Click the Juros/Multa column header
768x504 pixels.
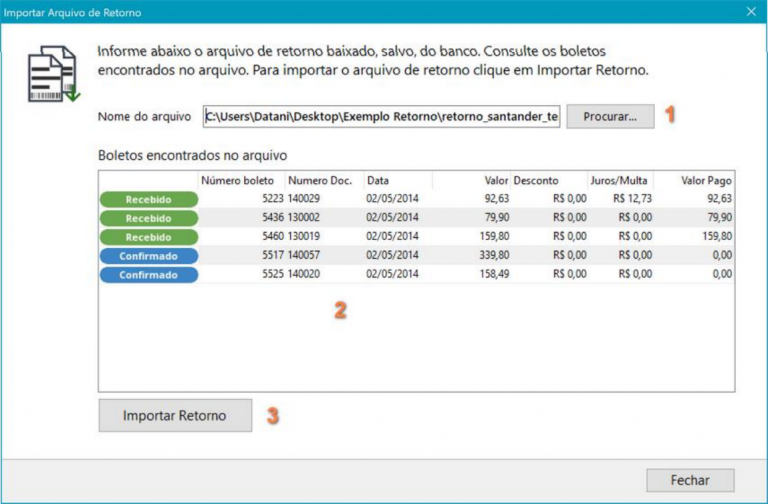[621, 181]
